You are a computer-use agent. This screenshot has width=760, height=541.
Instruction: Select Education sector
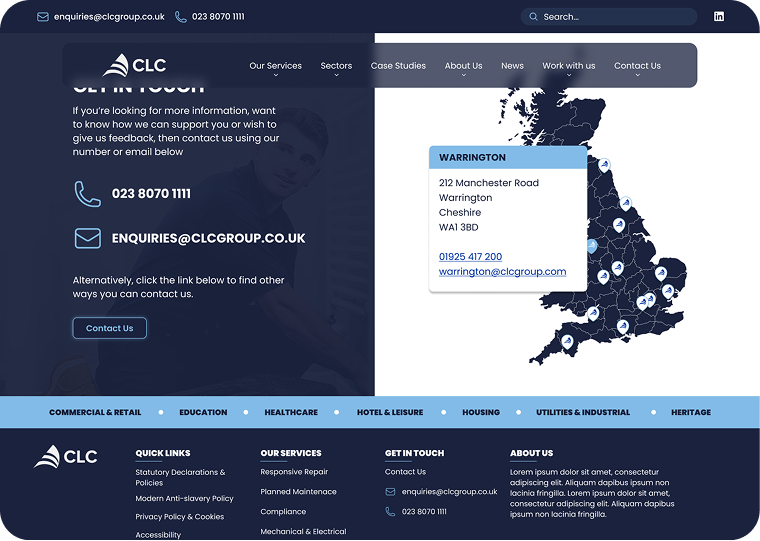pyautogui.click(x=203, y=413)
